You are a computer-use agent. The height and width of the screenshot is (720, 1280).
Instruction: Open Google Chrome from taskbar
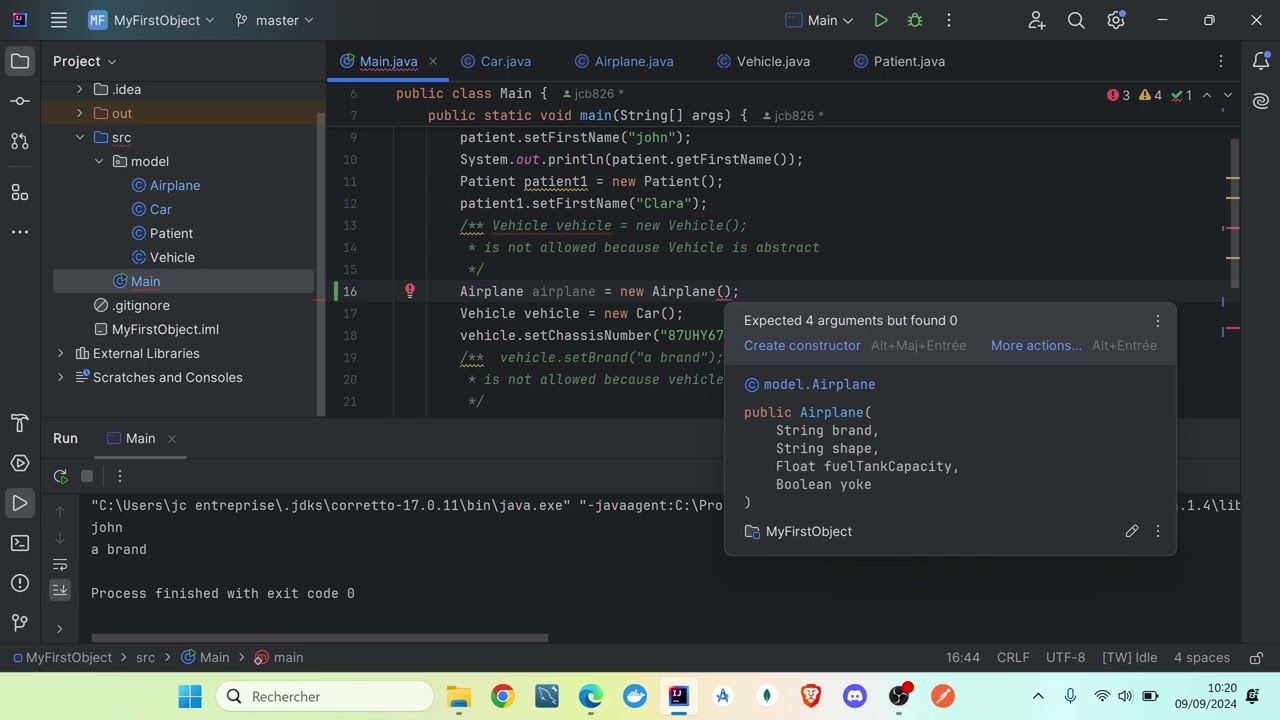[503, 696]
